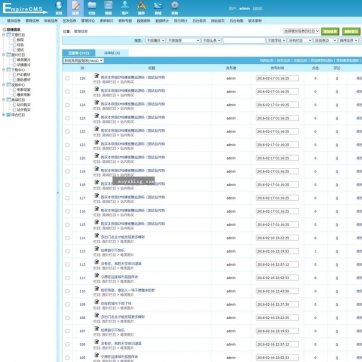Click the edit icon in row ID 124
This screenshot has width=362, height=362.
click(96, 102)
